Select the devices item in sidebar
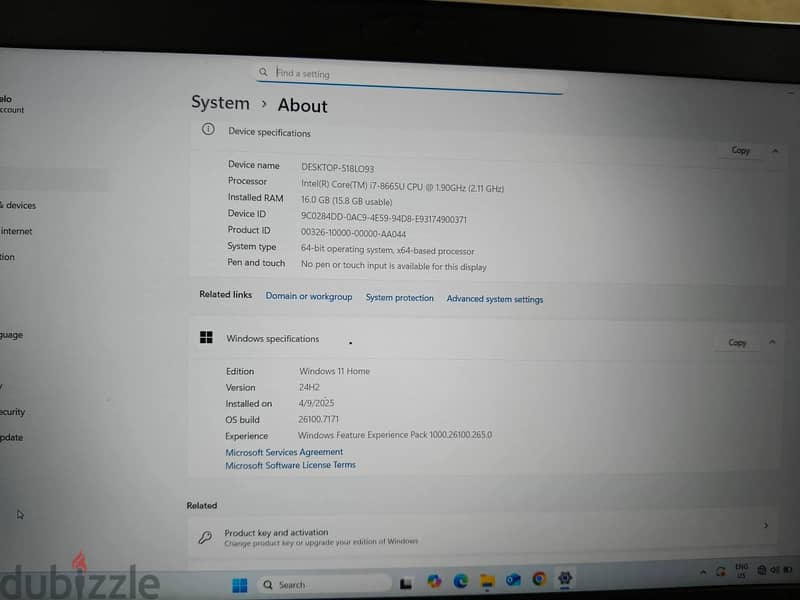800x600 pixels. tap(18, 206)
